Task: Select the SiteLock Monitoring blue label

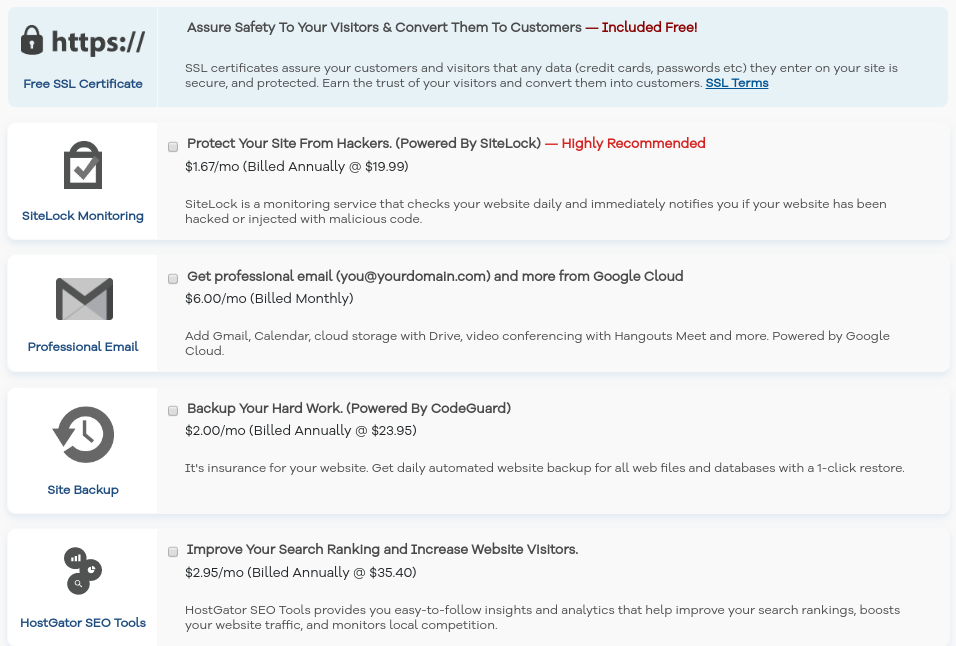Action: pyautogui.click(x=83, y=216)
